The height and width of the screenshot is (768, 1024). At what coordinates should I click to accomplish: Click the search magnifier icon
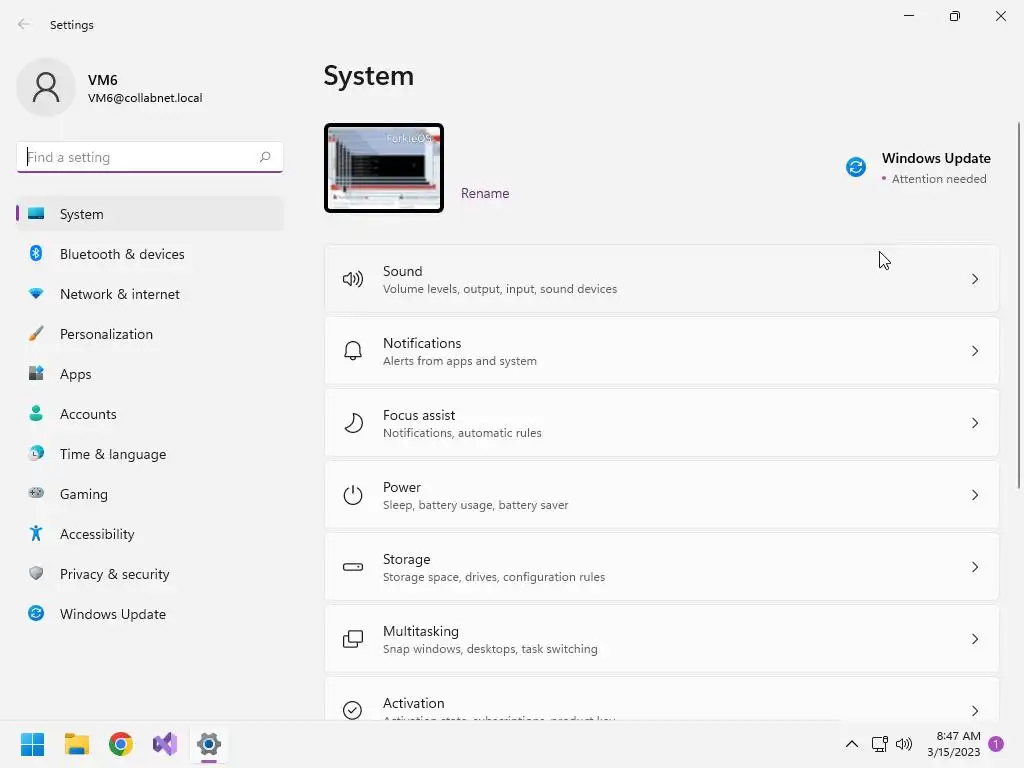(x=264, y=157)
